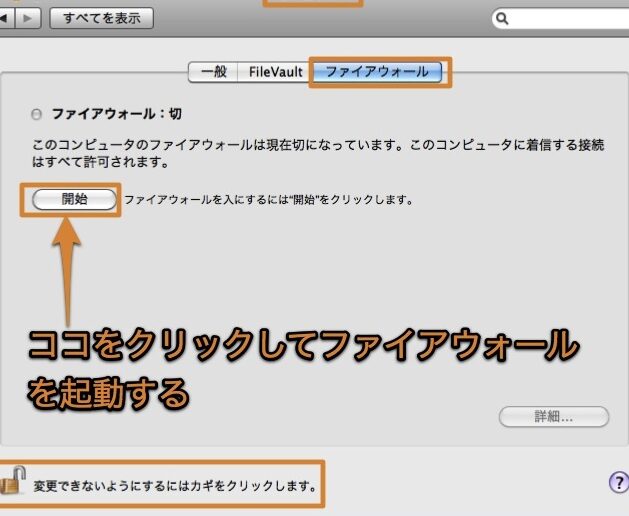
Task: Click the forward arrow in toolbar
Action: click(31, 18)
